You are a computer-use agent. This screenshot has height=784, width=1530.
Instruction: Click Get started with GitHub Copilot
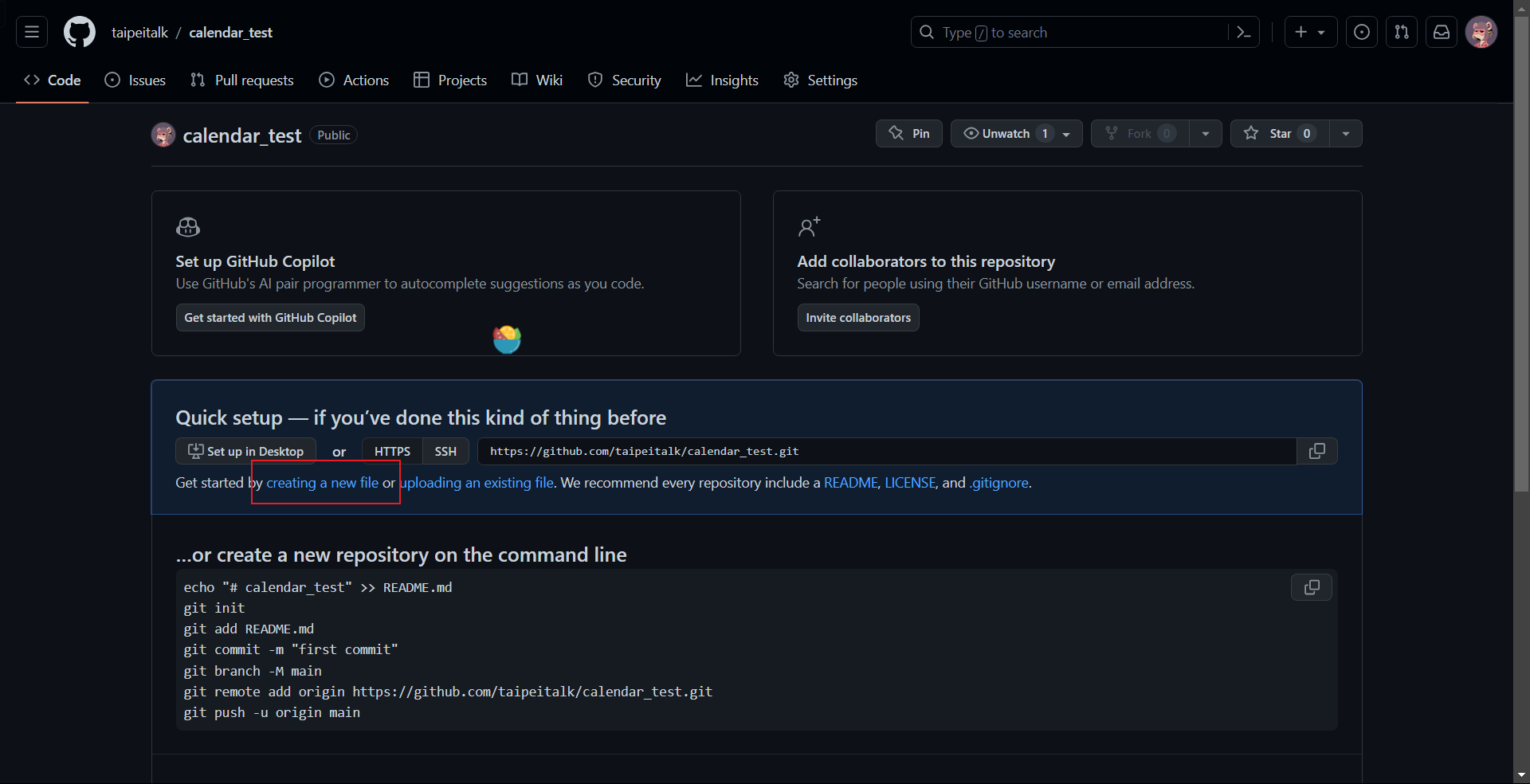click(x=270, y=317)
